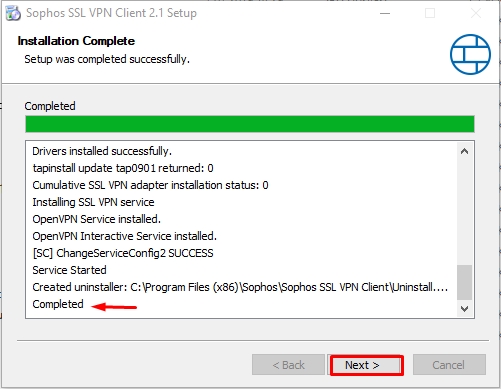Click the log scrollbar thumb

coord(464,282)
